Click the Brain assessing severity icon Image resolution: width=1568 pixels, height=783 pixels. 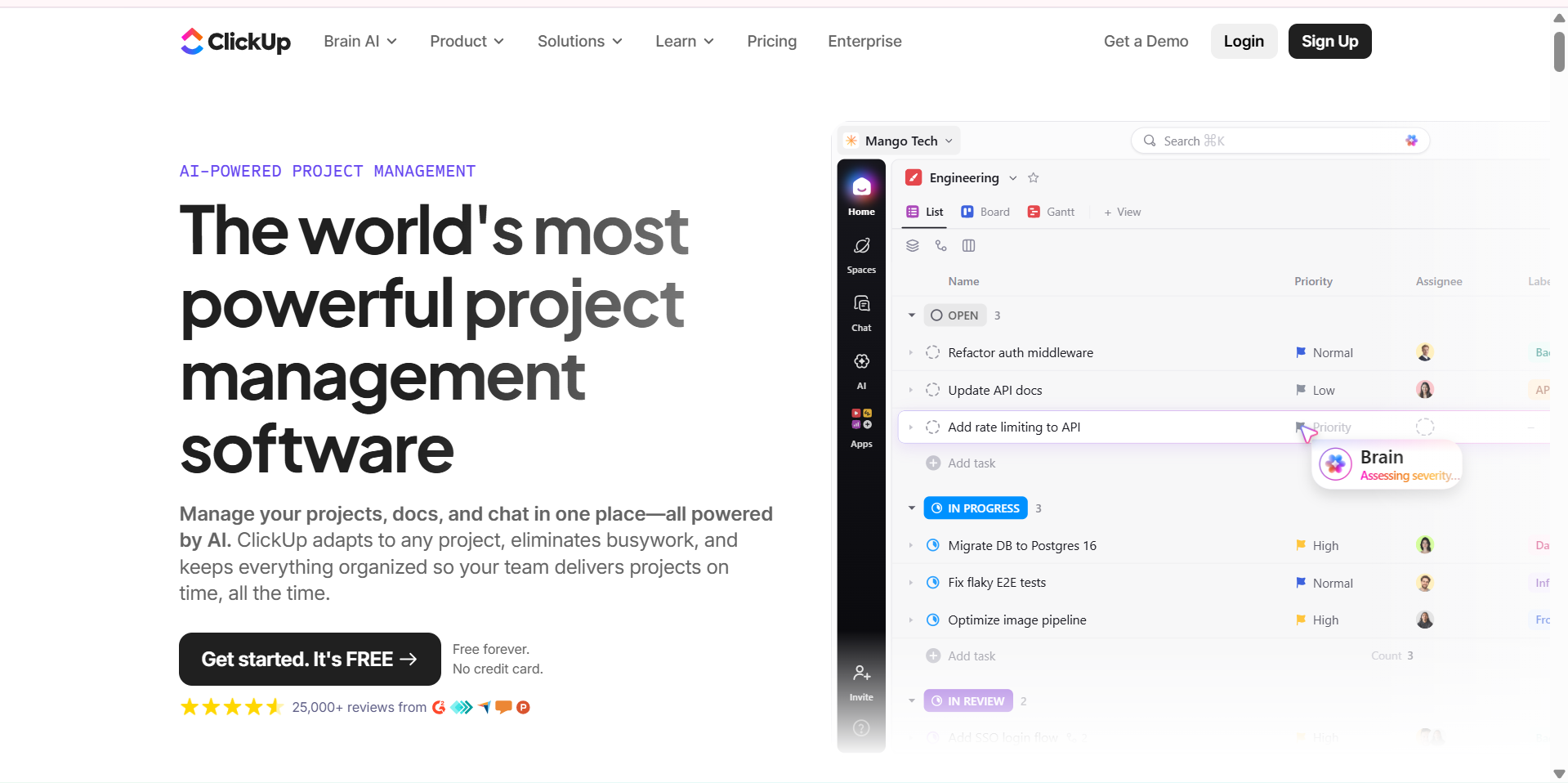(x=1336, y=465)
